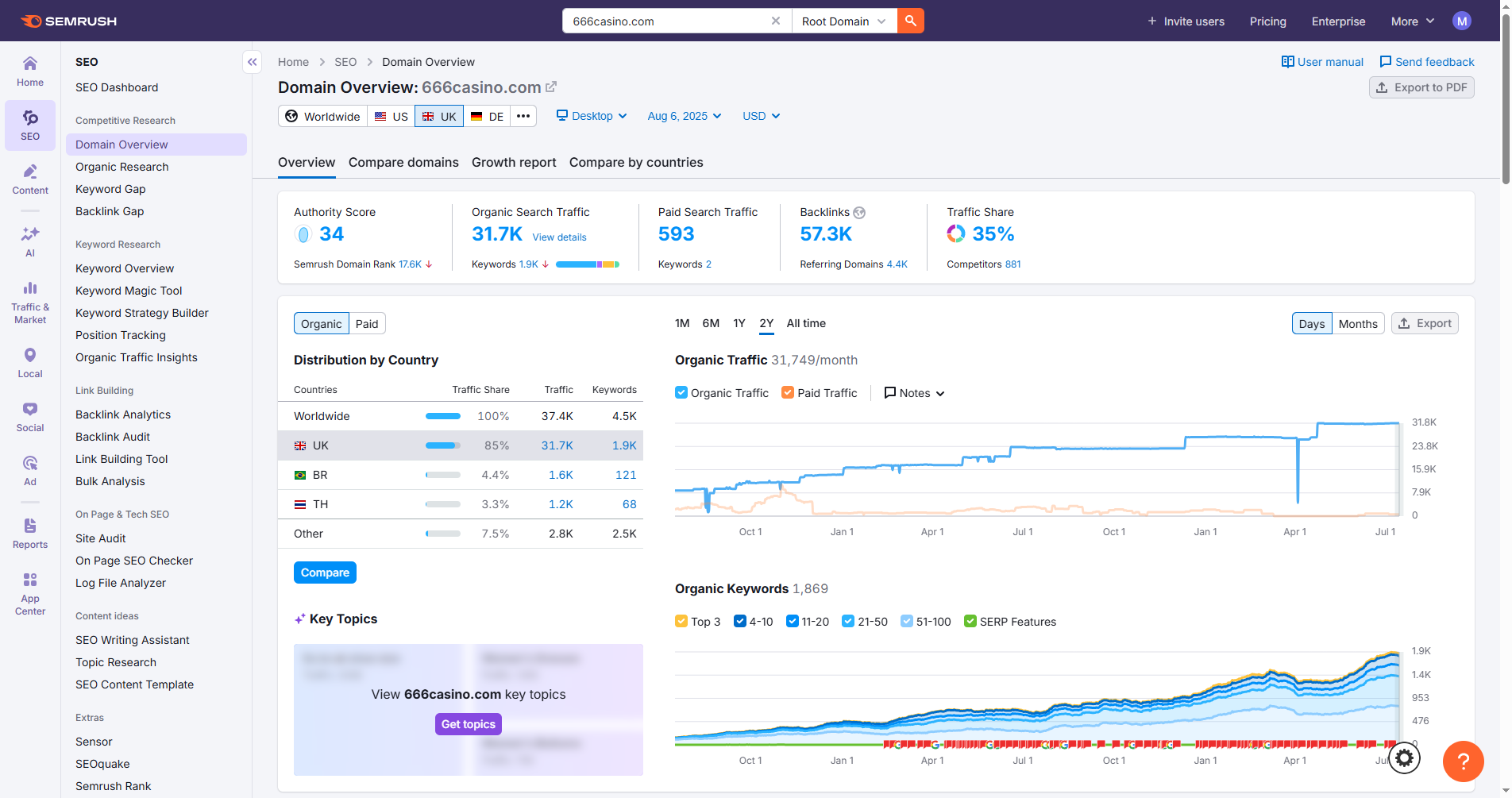Disable the Top 3 keywords checkbox
The image size is (1512, 798).
tap(681, 622)
